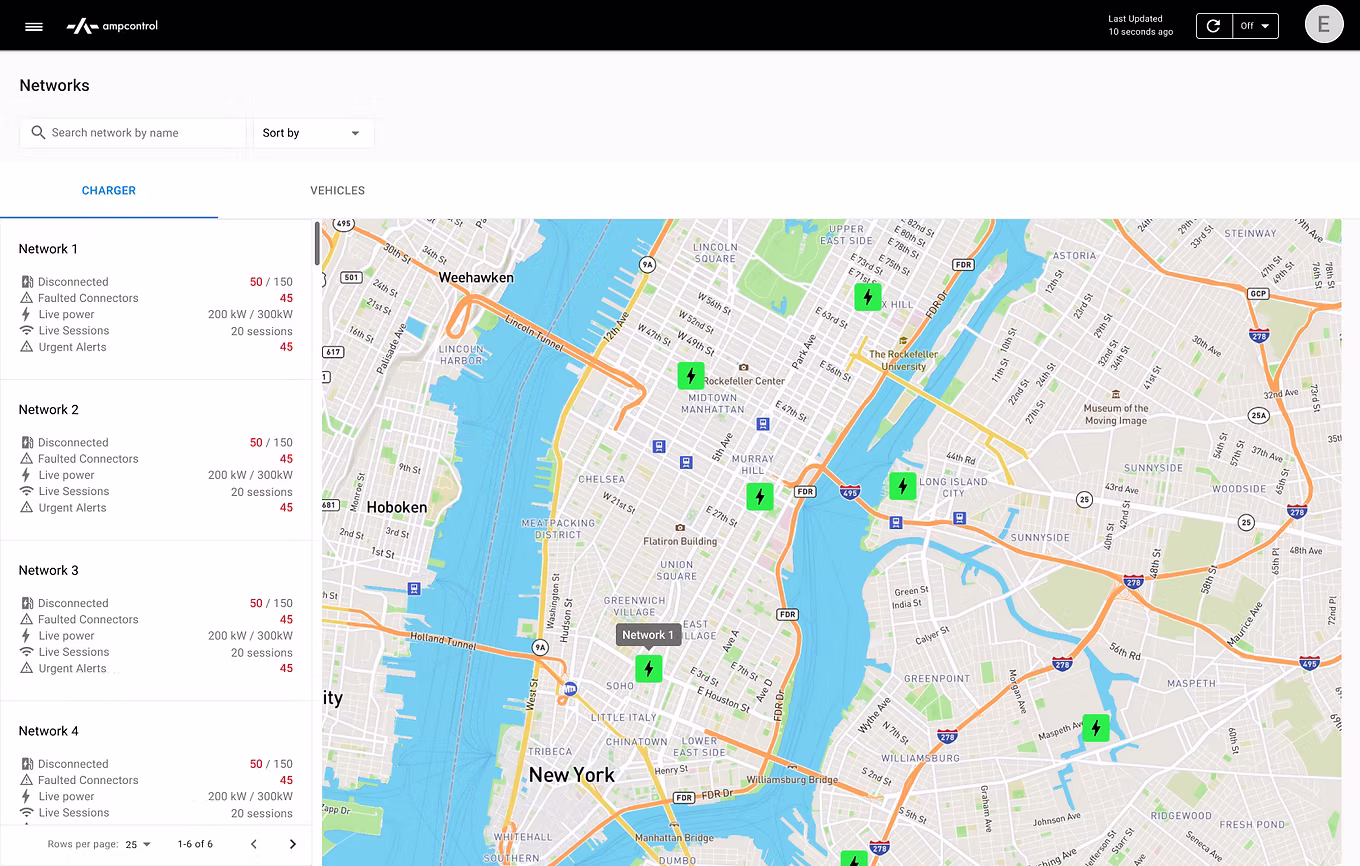
Task: Go to the previous page of networks
Action: pos(254,844)
